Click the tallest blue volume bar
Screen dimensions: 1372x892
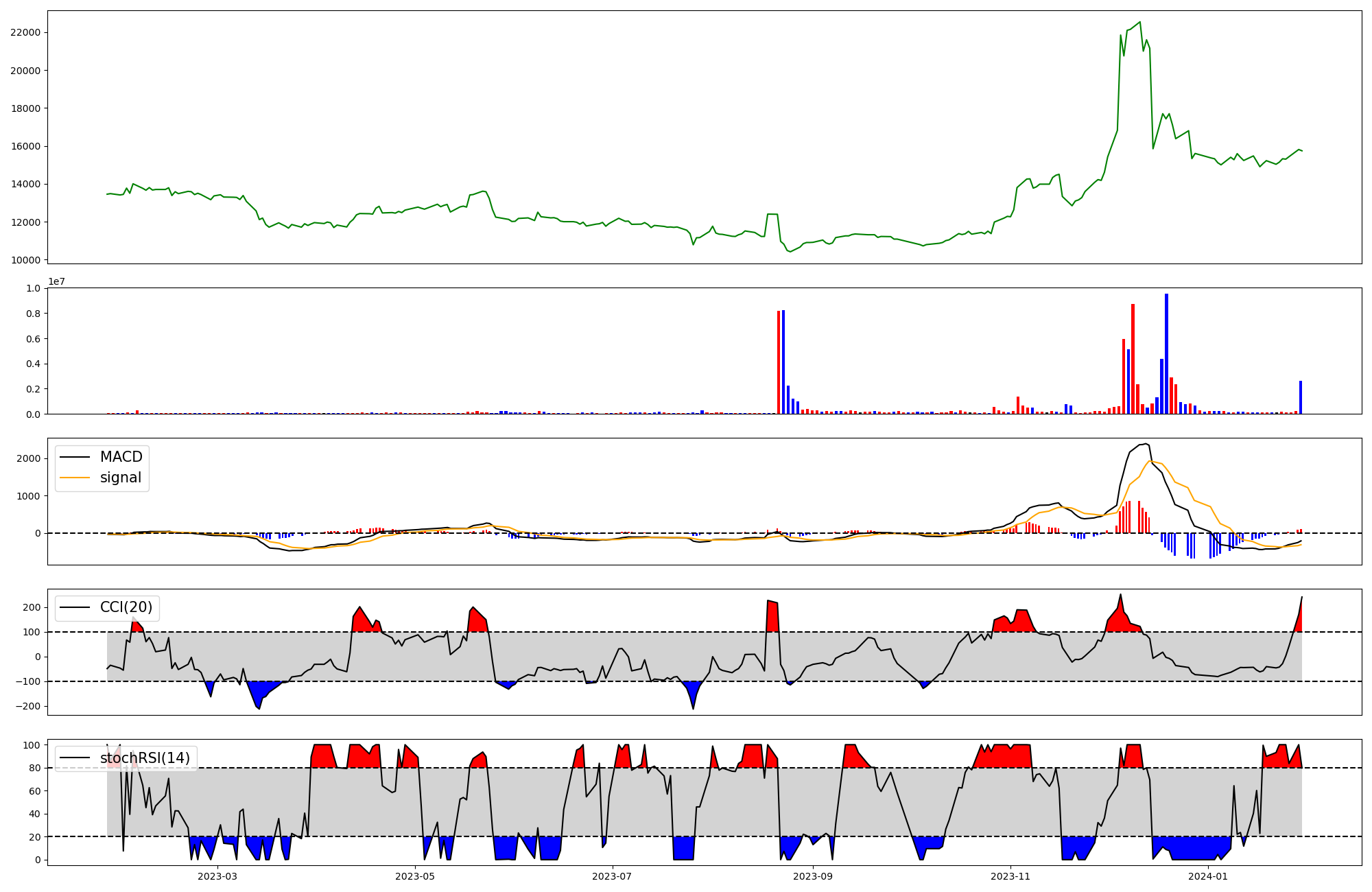coord(1166,353)
